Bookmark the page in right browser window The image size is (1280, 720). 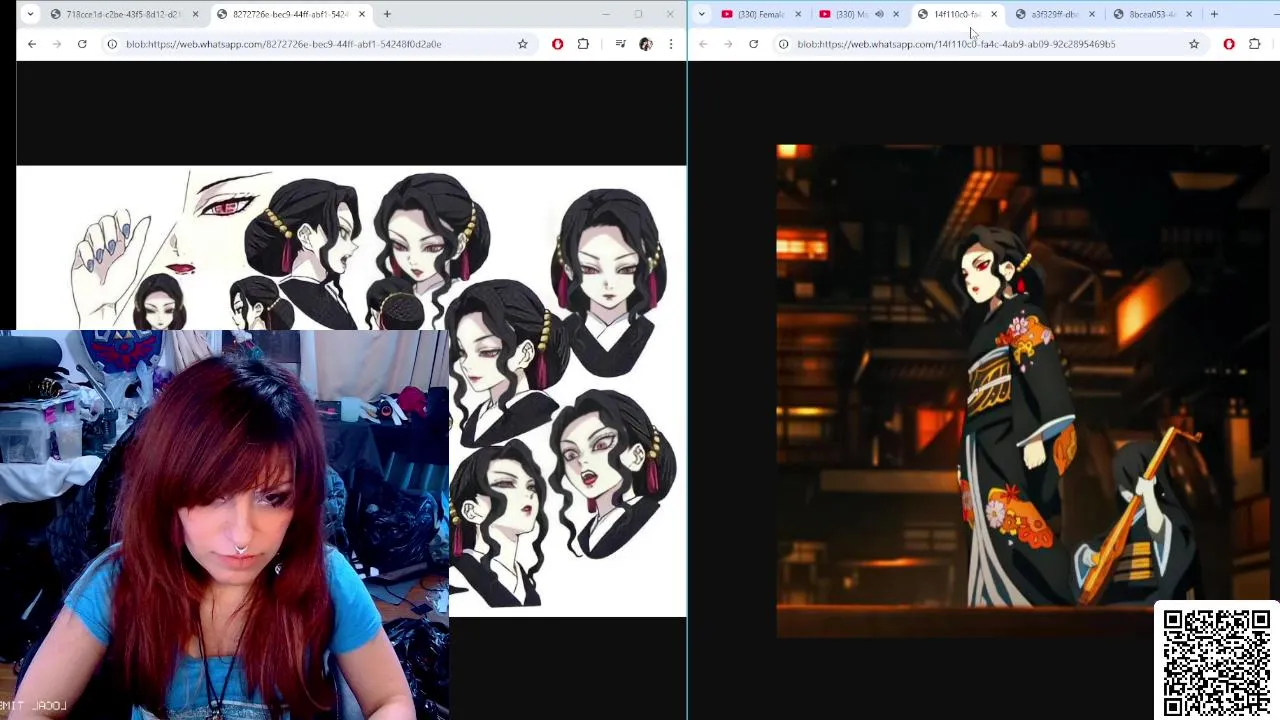(1193, 44)
